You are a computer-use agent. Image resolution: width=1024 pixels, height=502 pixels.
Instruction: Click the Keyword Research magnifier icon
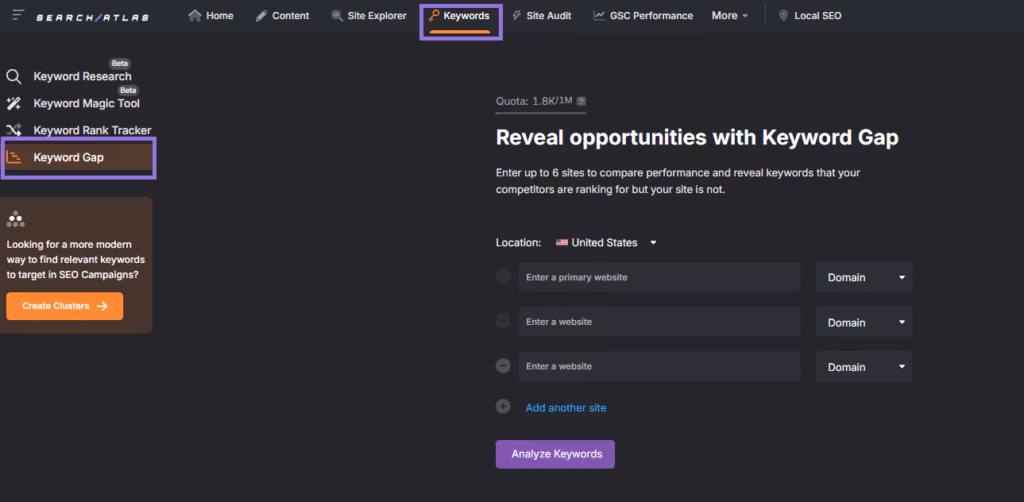pos(14,77)
